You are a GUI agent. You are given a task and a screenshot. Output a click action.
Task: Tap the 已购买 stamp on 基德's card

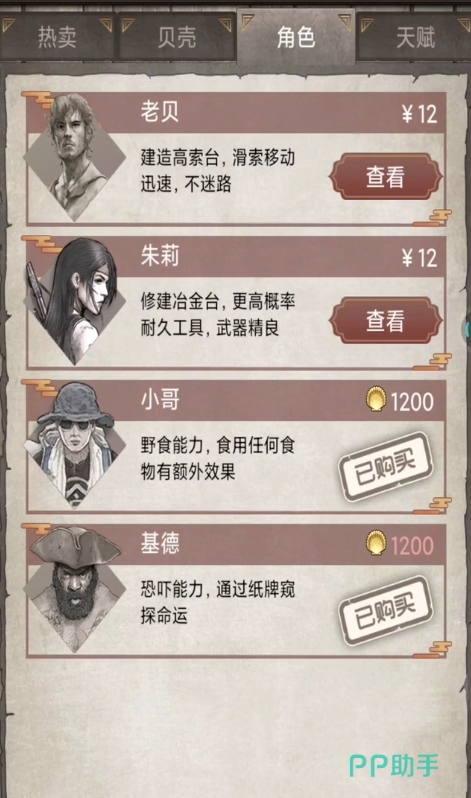(x=385, y=610)
